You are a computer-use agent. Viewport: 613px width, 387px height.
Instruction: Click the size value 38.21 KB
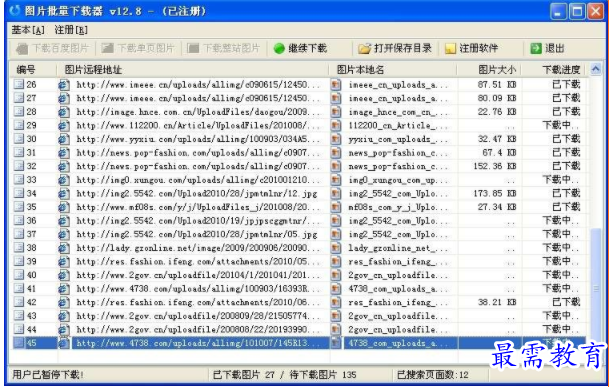[x=497, y=302]
